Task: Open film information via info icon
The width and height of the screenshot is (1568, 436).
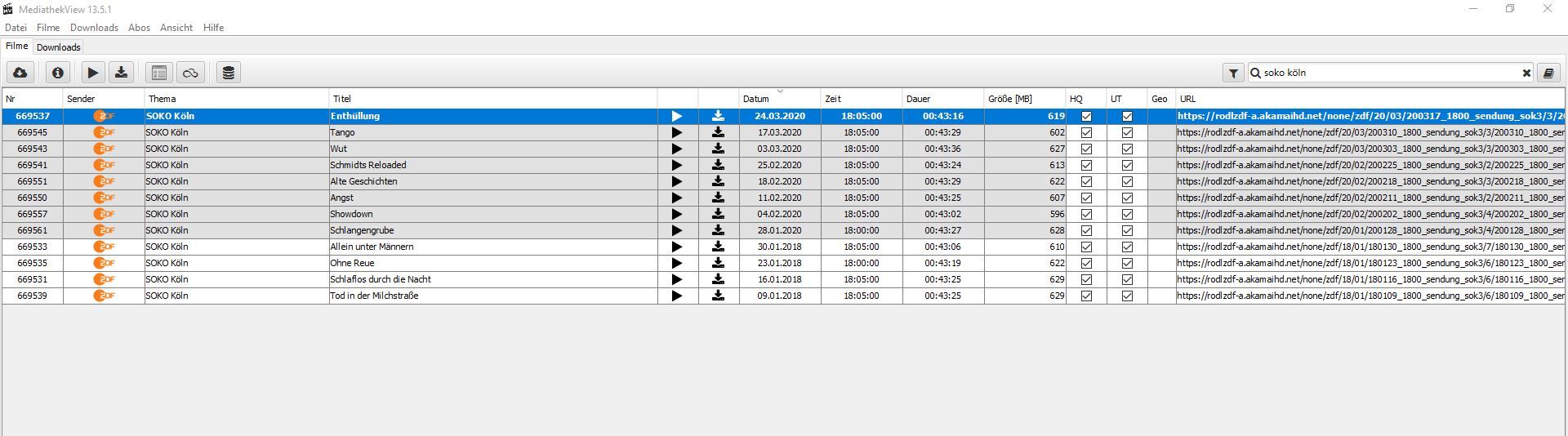Action: 57,73
